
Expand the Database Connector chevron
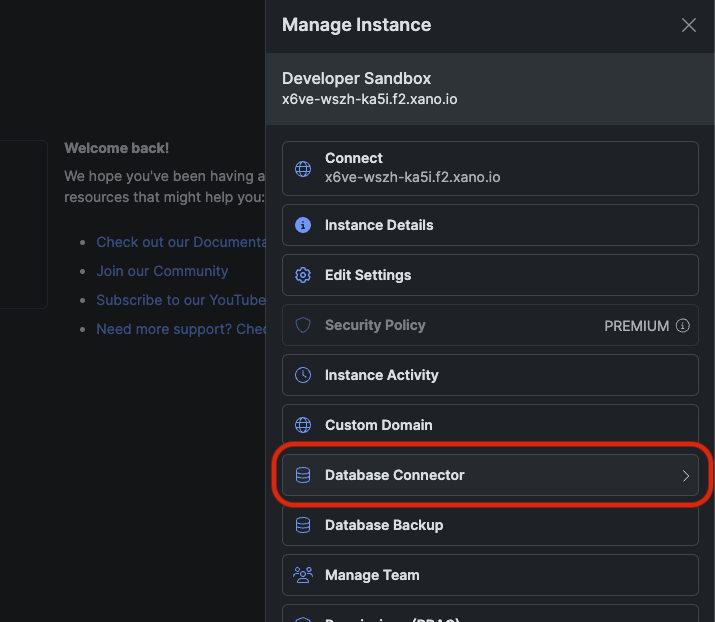(685, 476)
